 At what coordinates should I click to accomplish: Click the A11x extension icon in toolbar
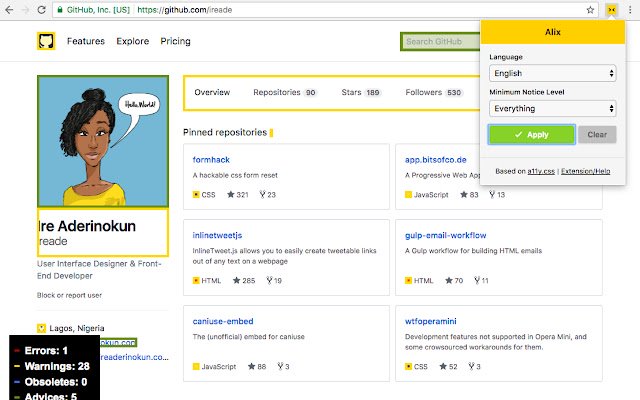[611, 10]
